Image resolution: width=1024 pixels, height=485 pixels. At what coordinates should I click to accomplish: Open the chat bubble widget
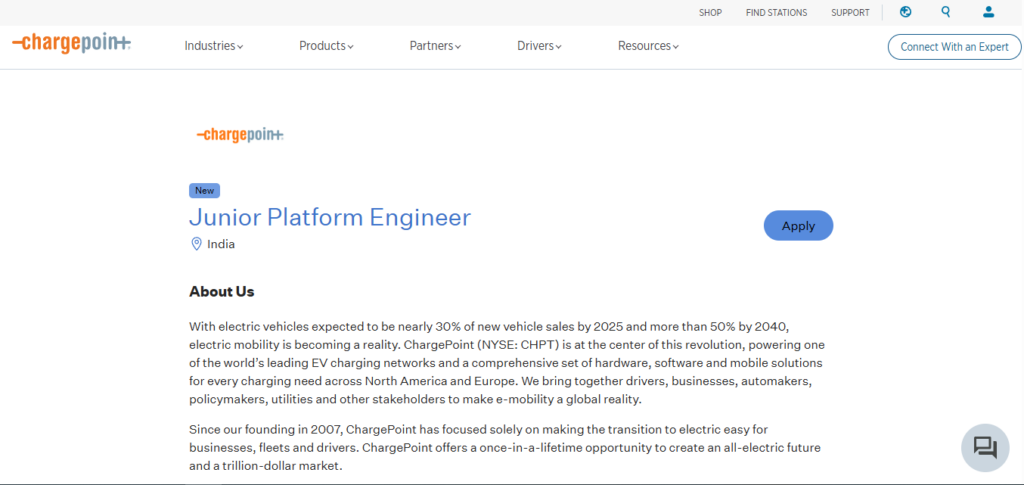pos(985,448)
